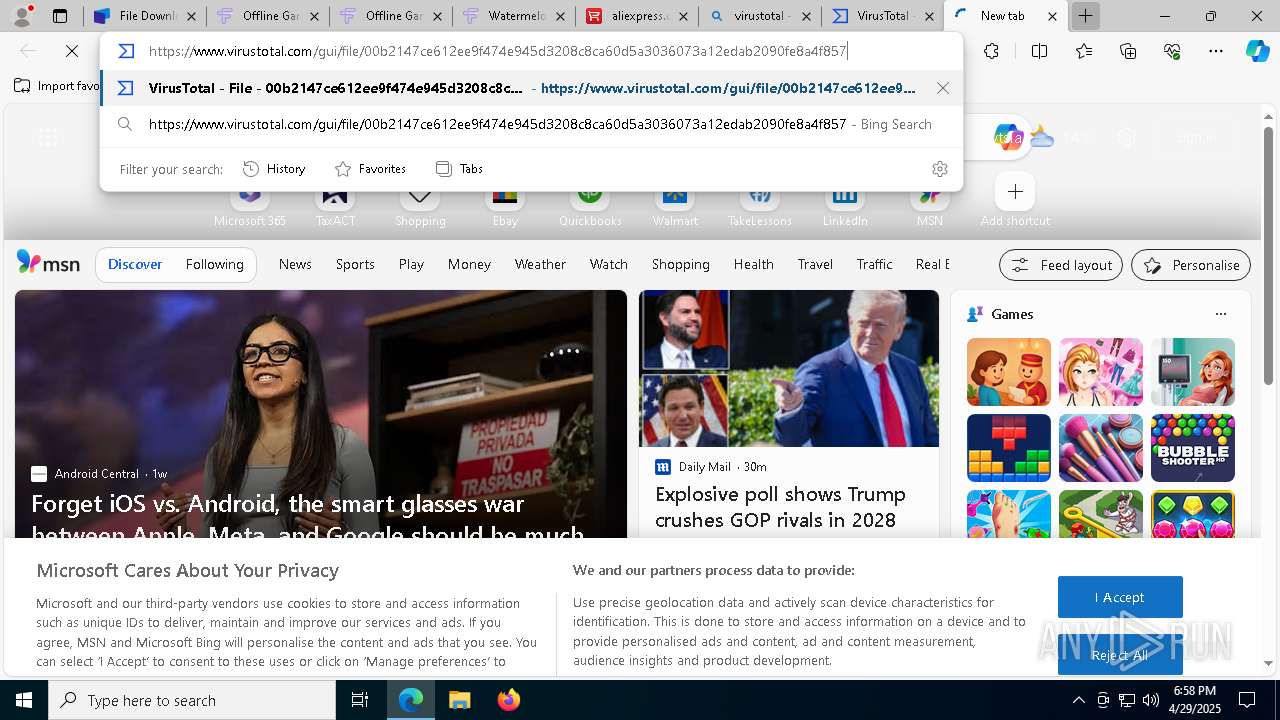Toggle split screen view icon
The height and width of the screenshot is (720, 1280).
pyautogui.click(x=1039, y=51)
